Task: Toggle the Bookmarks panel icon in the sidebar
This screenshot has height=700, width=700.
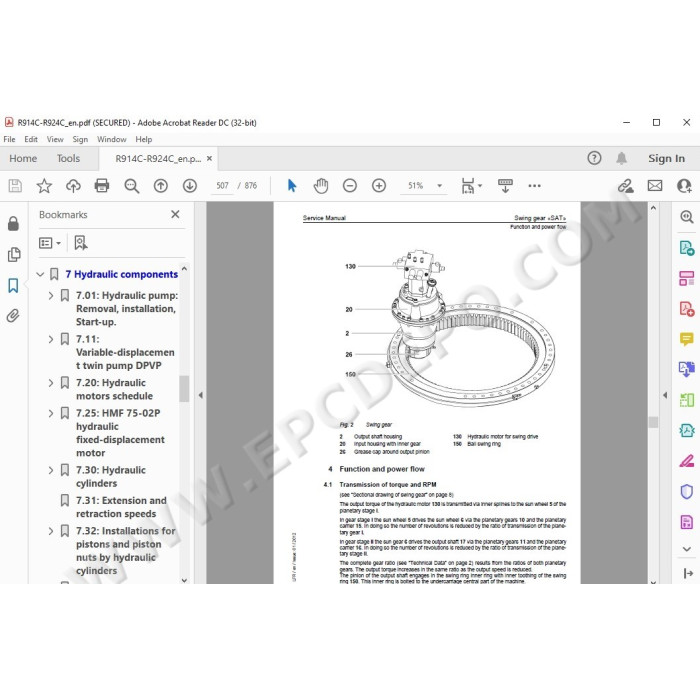Action: 13,285
